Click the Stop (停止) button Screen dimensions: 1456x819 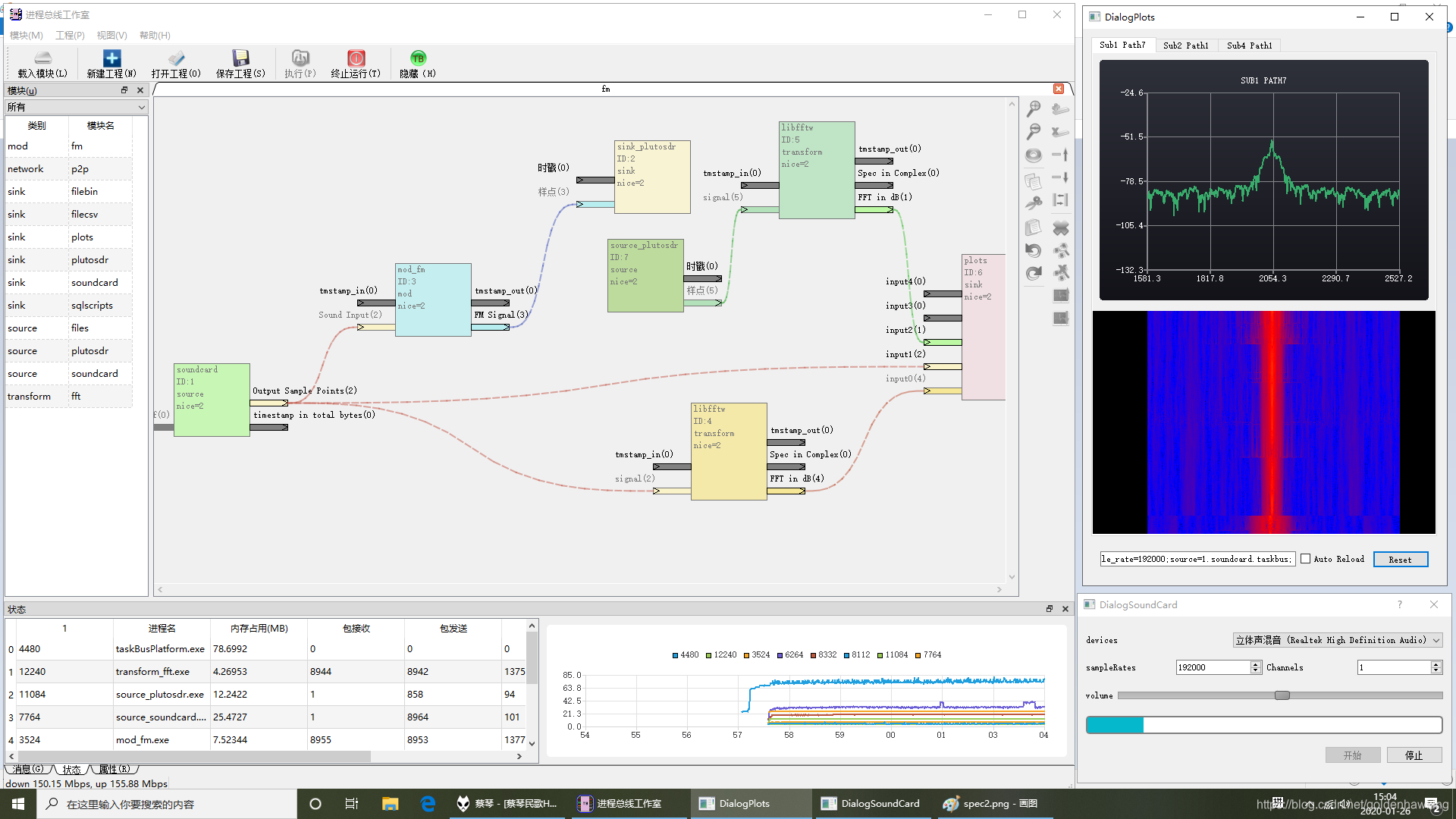(x=1414, y=755)
